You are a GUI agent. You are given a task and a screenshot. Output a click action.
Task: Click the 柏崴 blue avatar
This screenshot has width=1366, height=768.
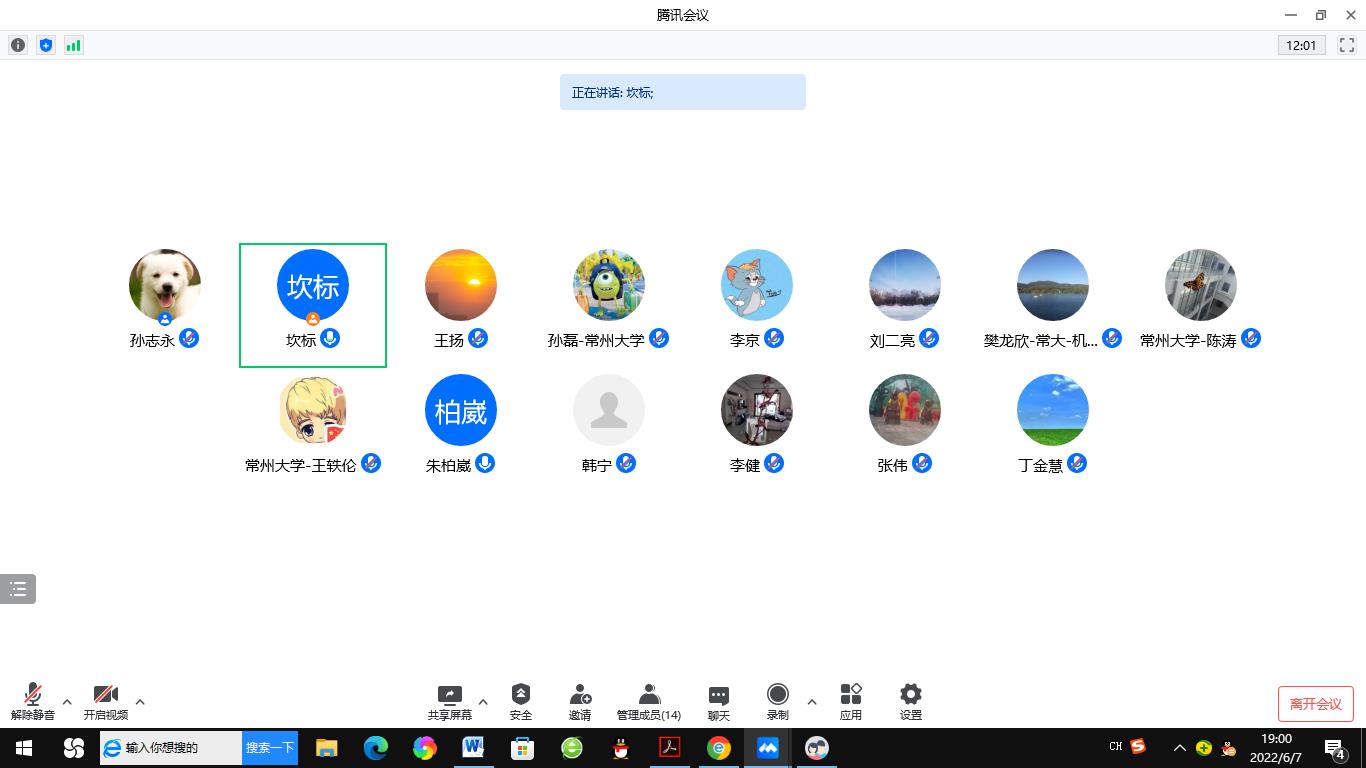tap(461, 410)
